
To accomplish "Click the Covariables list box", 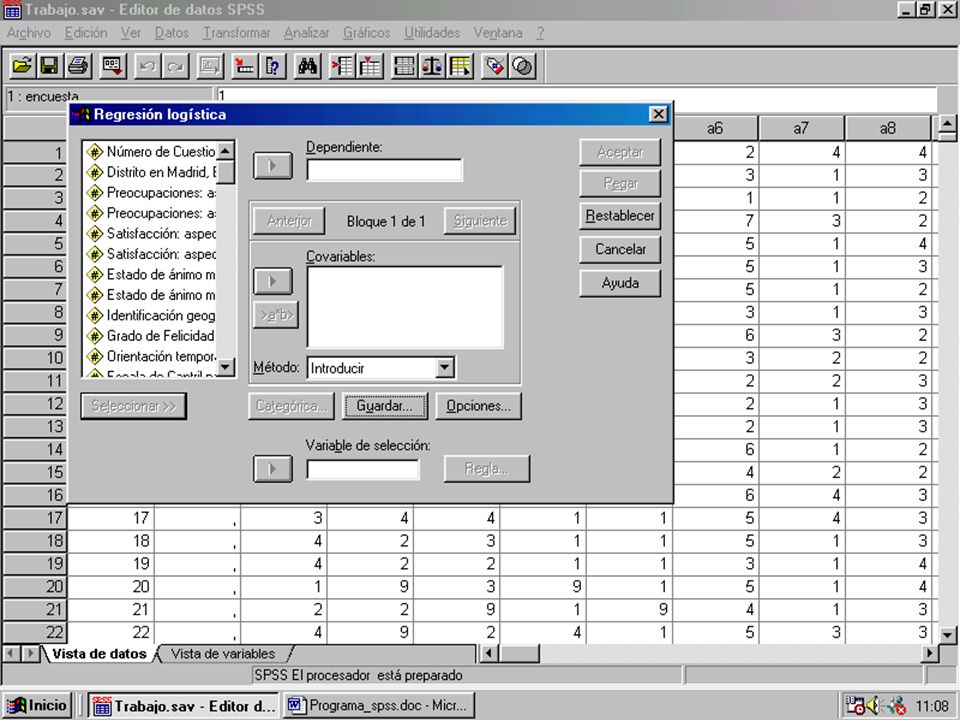I will [405, 307].
